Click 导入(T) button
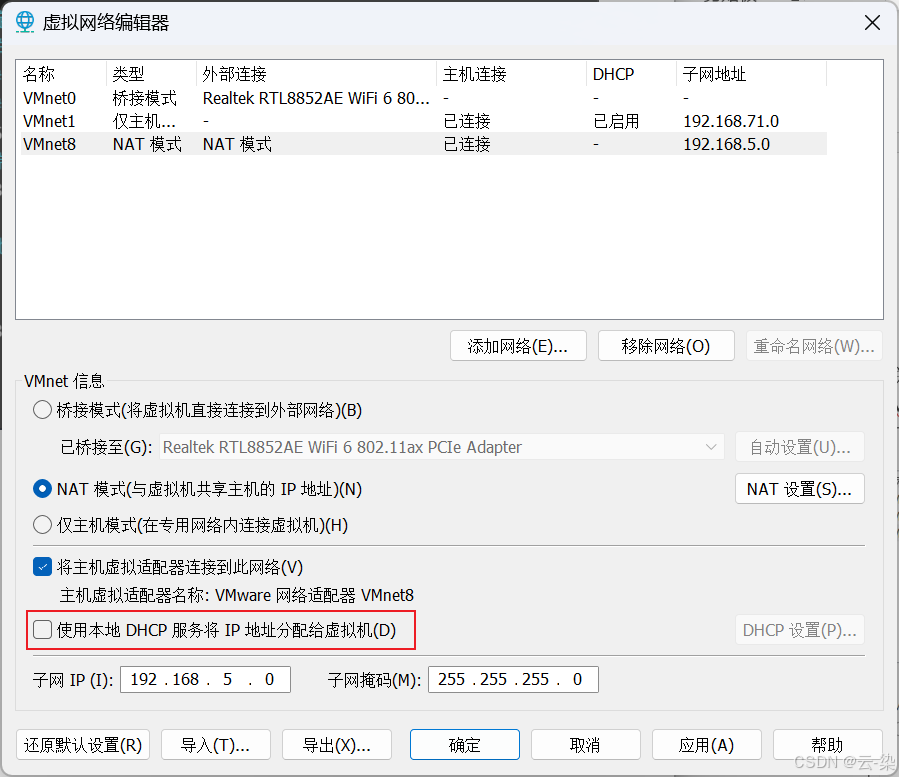899x777 pixels. click(x=216, y=745)
